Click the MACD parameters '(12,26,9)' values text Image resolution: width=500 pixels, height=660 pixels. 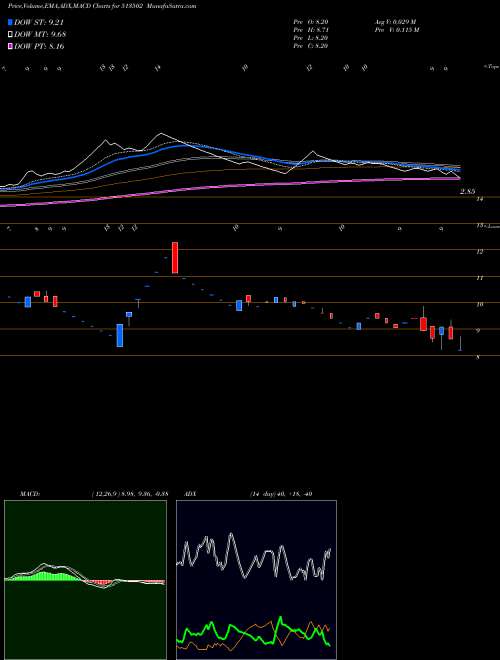pos(130,493)
